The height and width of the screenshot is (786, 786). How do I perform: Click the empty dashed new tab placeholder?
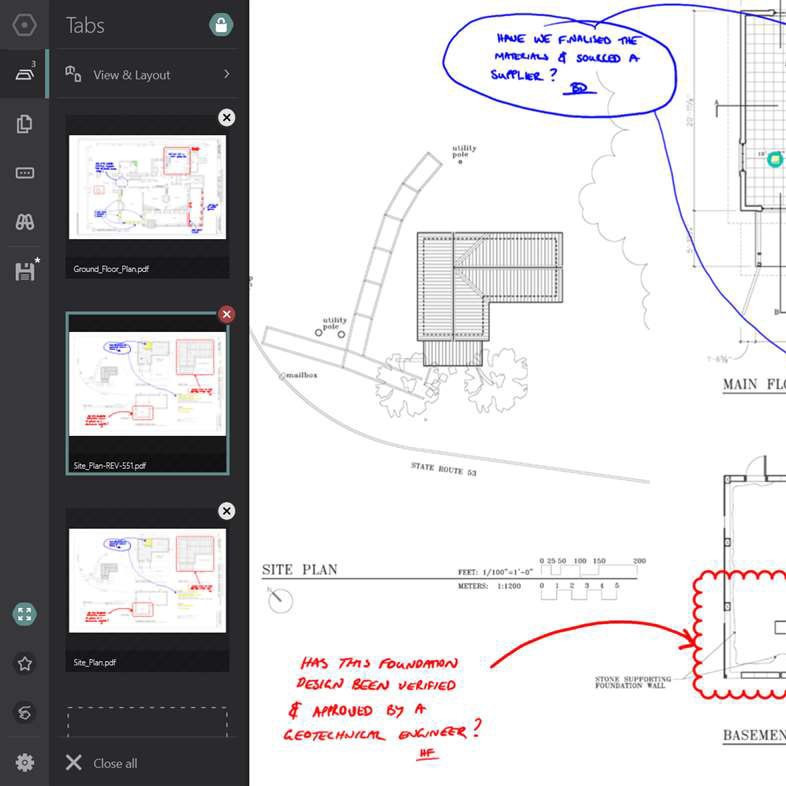pyautogui.click(x=147, y=722)
